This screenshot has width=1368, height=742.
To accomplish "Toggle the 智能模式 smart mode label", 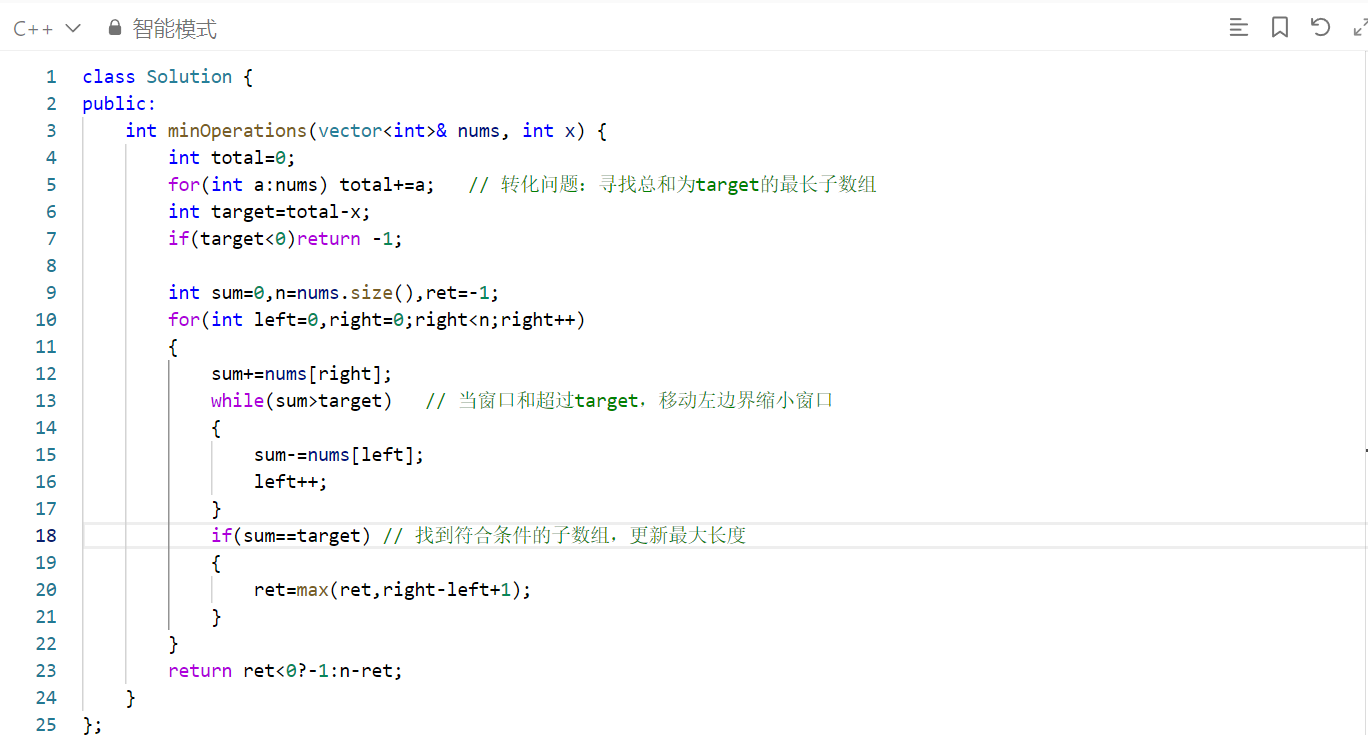I will 174,29.
